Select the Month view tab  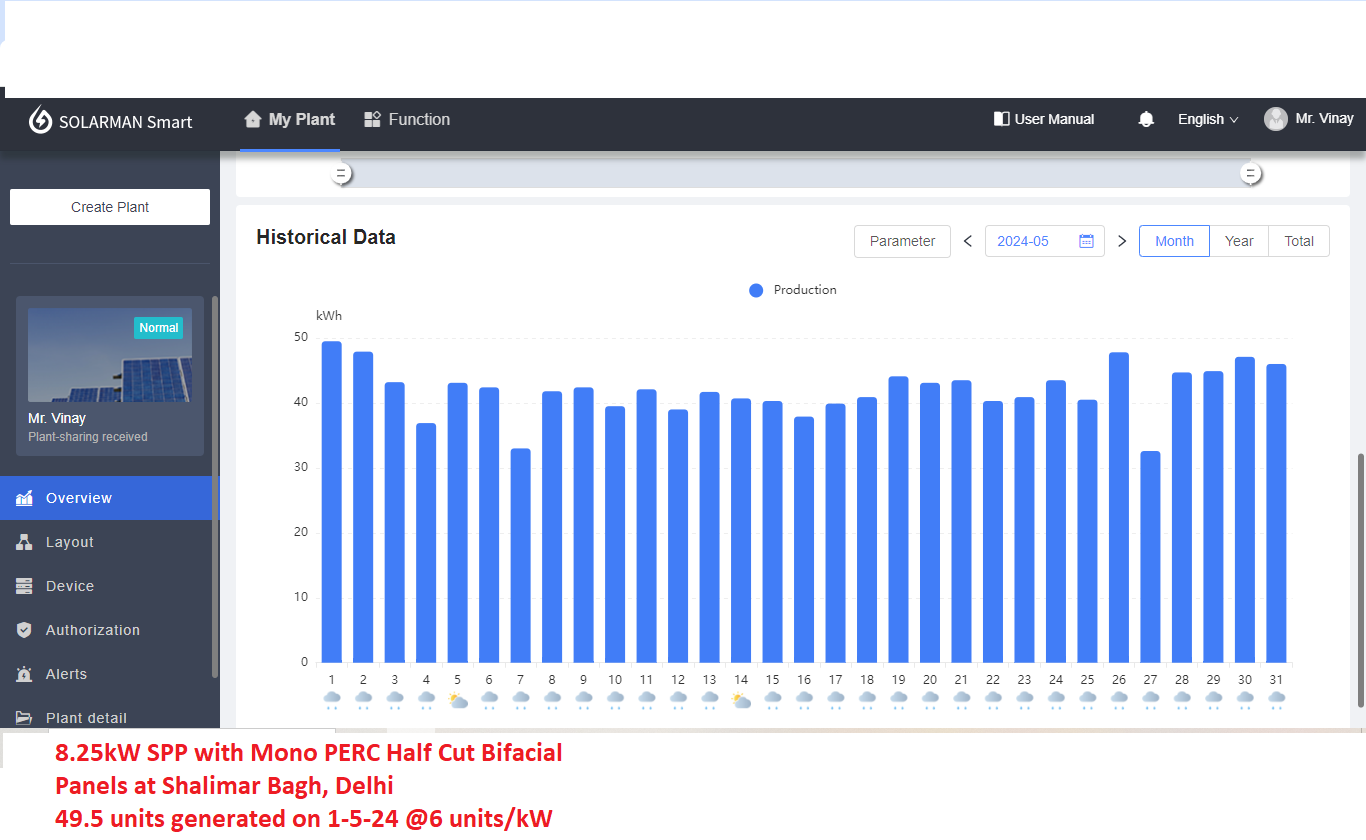click(x=1174, y=241)
